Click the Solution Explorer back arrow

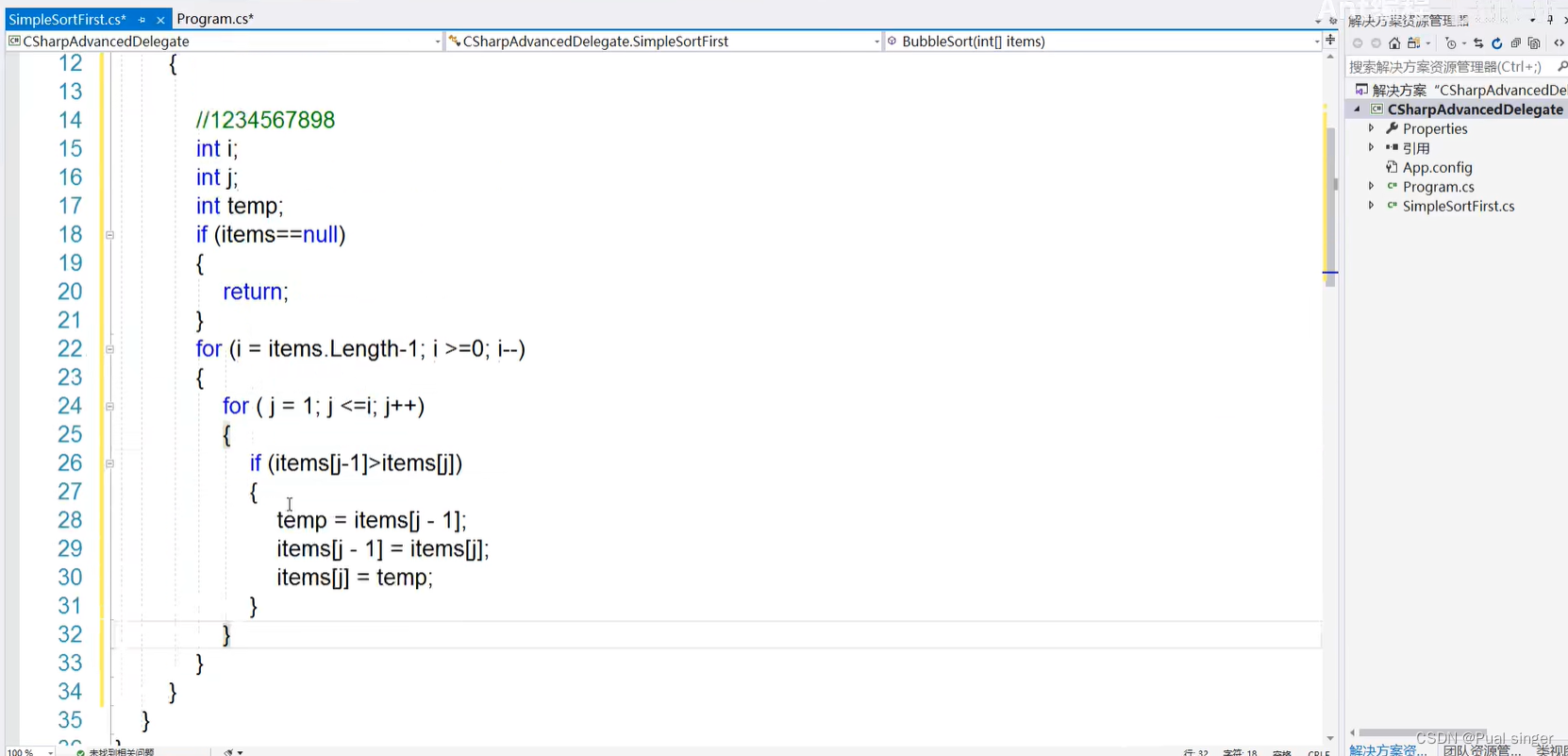(x=1358, y=43)
